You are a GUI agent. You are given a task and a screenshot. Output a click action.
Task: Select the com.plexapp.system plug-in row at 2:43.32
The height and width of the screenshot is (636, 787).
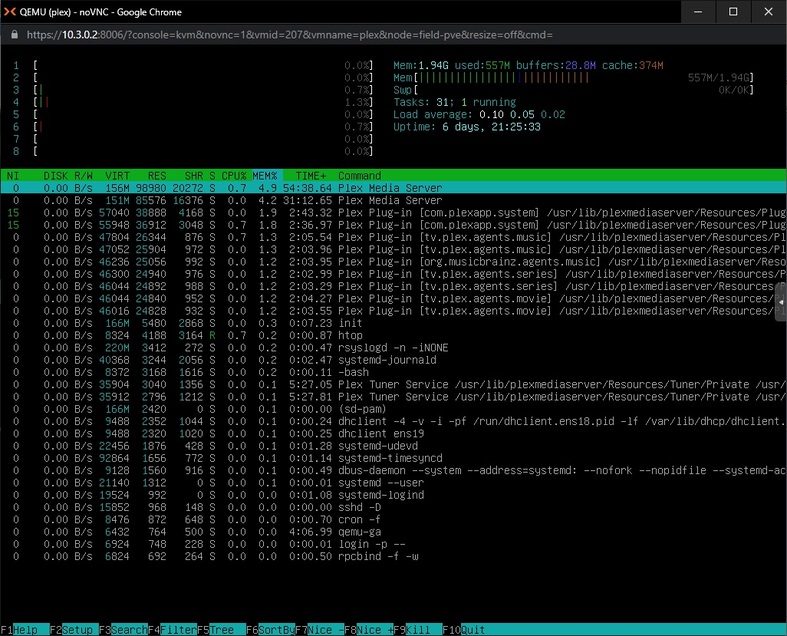(394, 213)
